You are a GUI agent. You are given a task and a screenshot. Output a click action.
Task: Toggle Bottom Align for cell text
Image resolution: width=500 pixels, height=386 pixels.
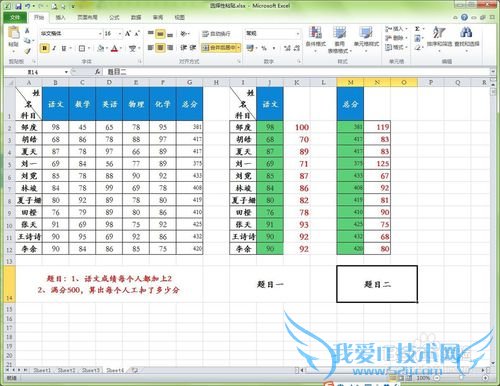[170, 34]
